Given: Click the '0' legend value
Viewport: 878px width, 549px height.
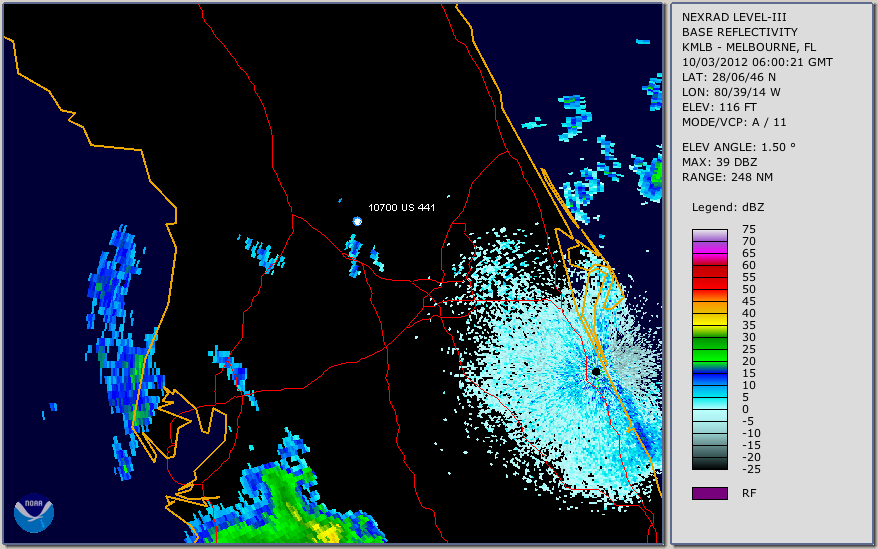Looking at the screenshot, I should pyautogui.click(x=745, y=409).
